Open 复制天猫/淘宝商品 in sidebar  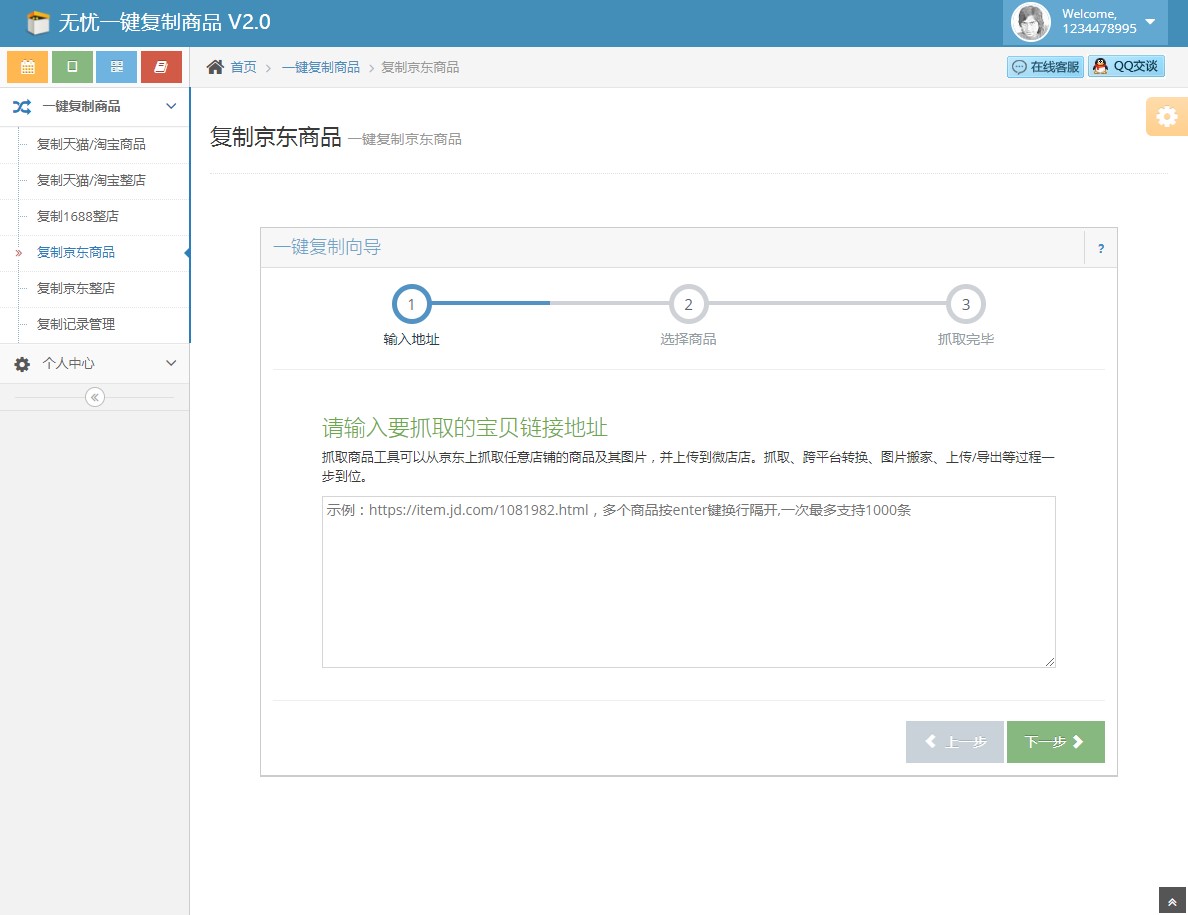(91, 144)
